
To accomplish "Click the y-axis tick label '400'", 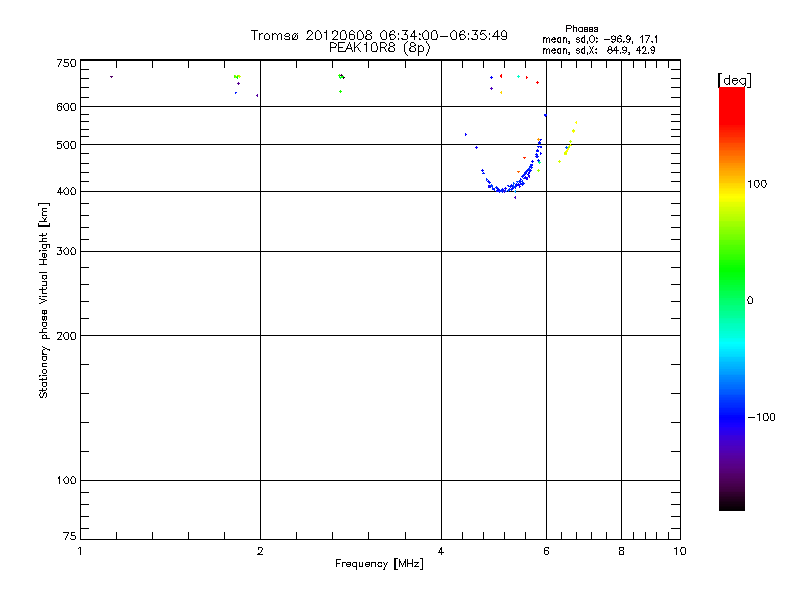I will click(x=66, y=192).
